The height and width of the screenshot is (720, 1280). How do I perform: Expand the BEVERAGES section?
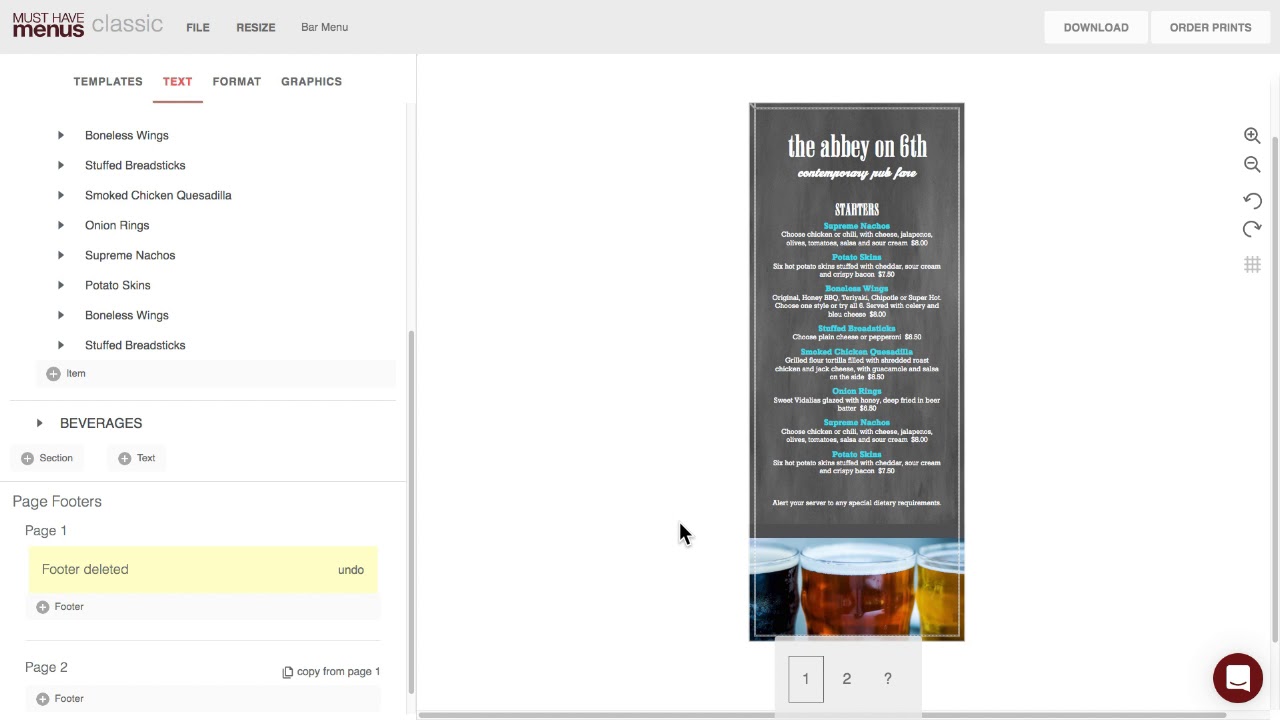point(40,423)
